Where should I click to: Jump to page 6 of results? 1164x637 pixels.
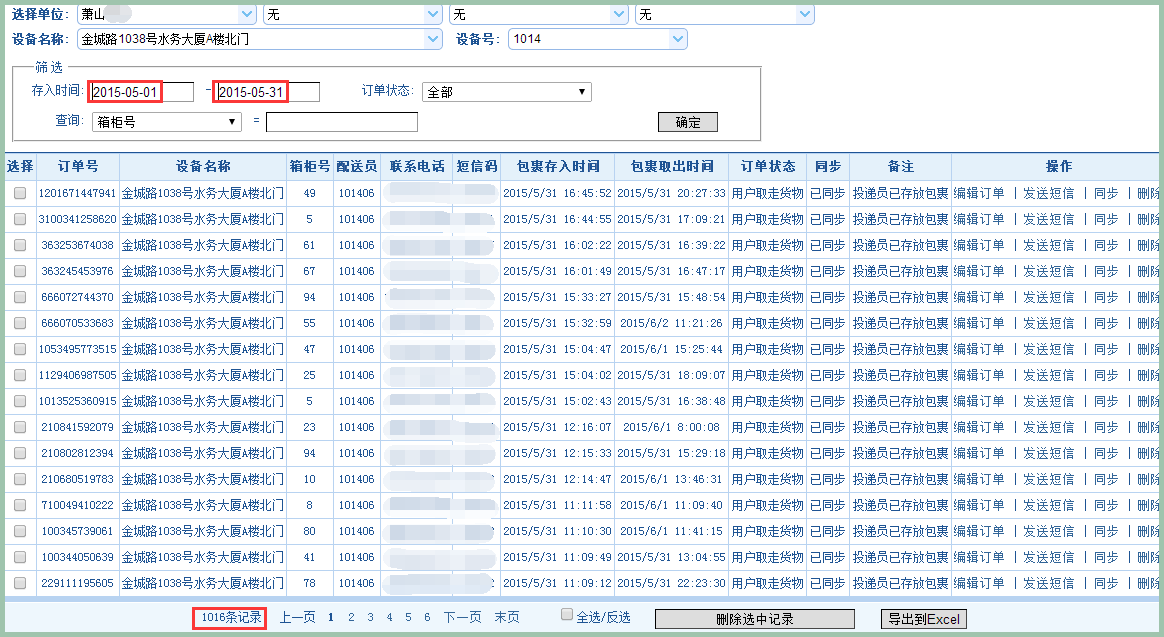coord(427,618)
